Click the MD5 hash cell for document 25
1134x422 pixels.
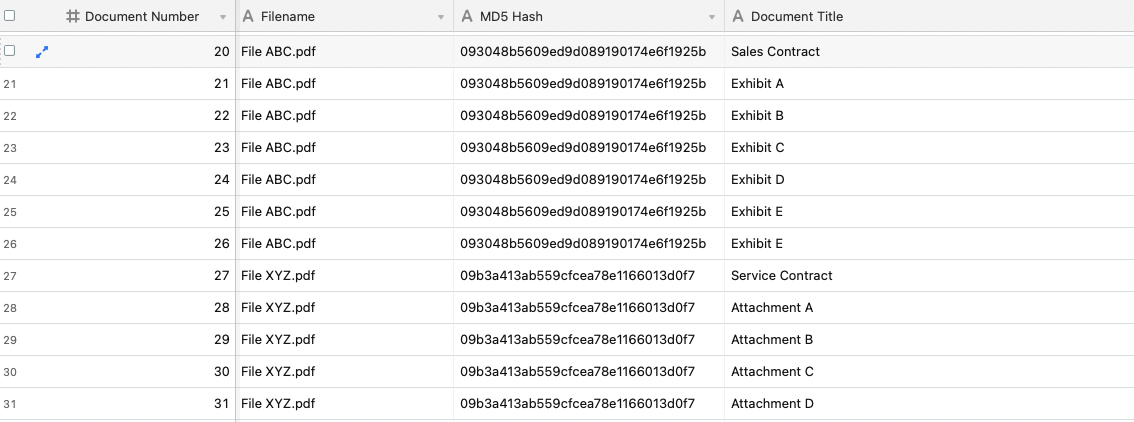coord(589,212)
